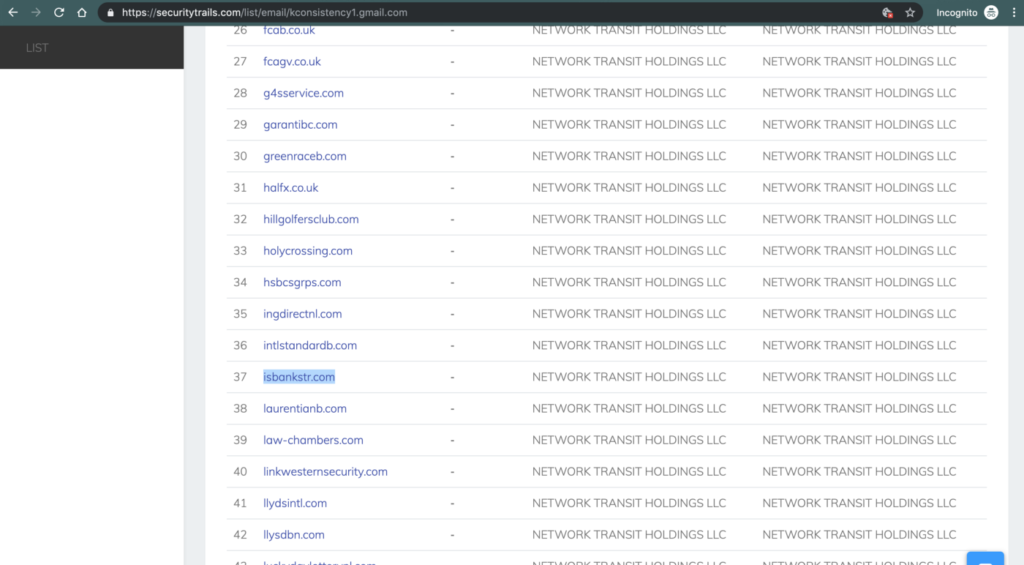Open the Incognito profile icon
Viewport: 1024px width, 565px height.
point(991,12)
